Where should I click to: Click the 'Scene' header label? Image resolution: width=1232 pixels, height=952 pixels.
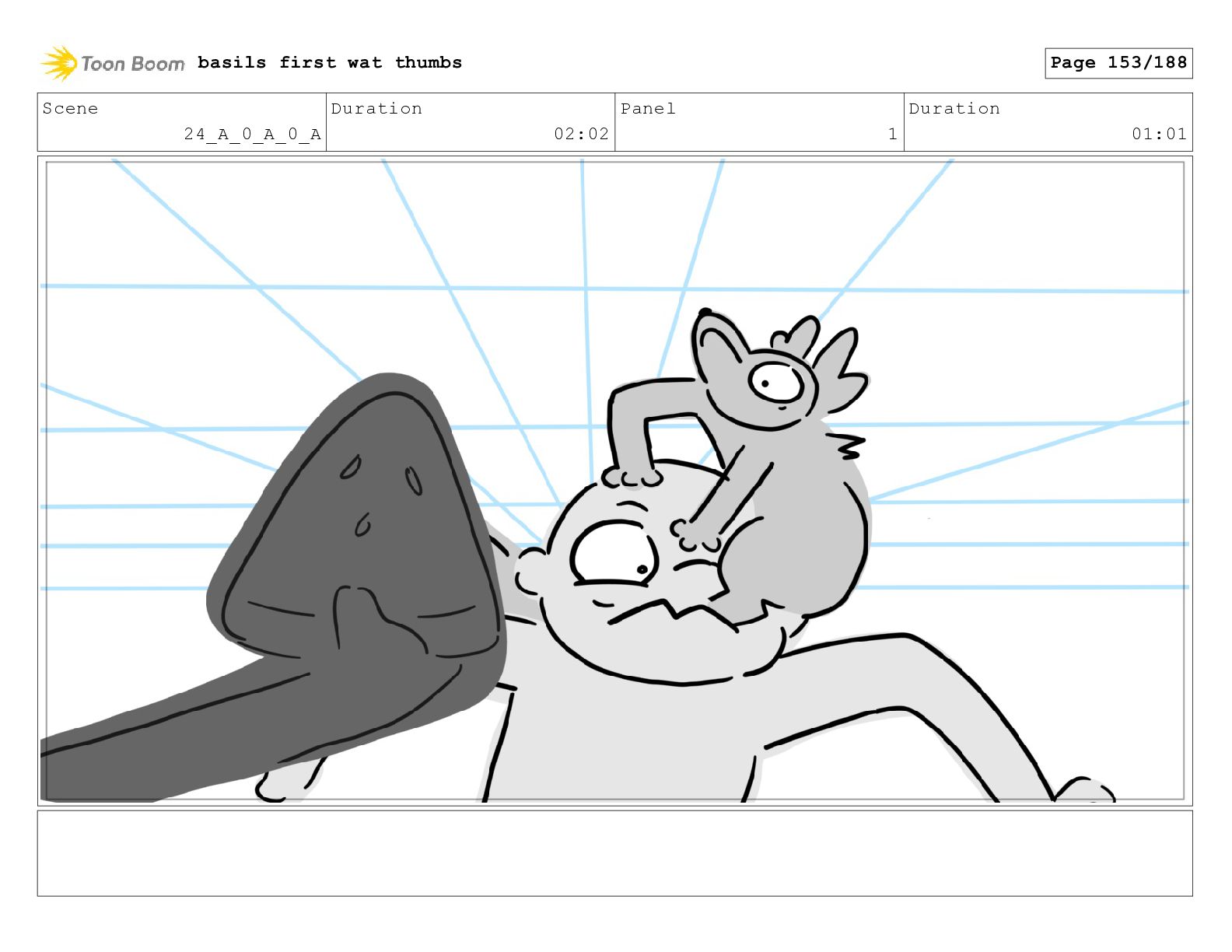tap(70, 108)
